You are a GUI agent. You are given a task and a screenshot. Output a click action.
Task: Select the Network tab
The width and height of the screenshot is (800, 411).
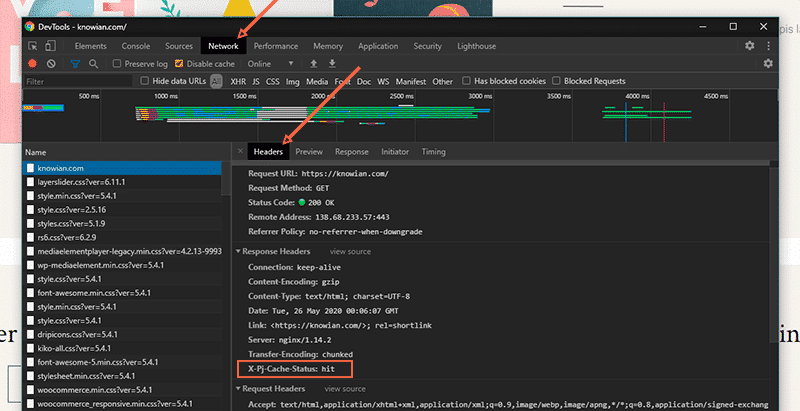point(223,46)
